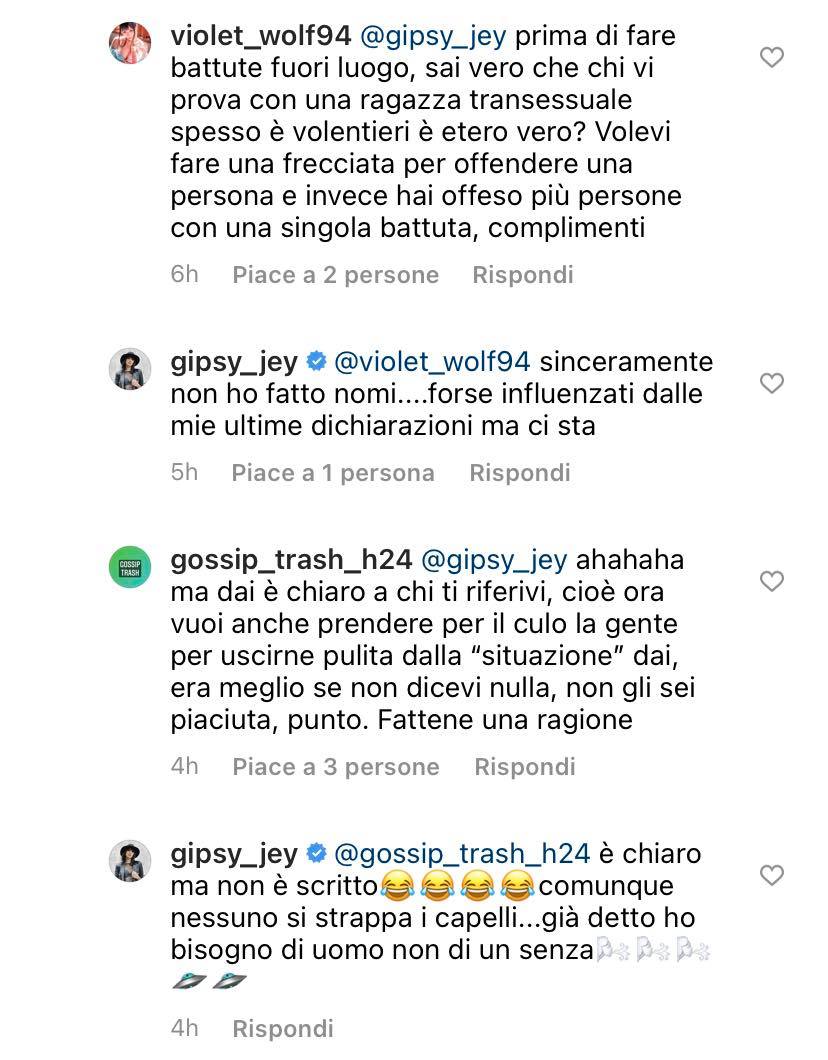Screen dimensions: 828x1060
Task: Open the violet_wolf94 username link
Action: [x=261, y=36]
